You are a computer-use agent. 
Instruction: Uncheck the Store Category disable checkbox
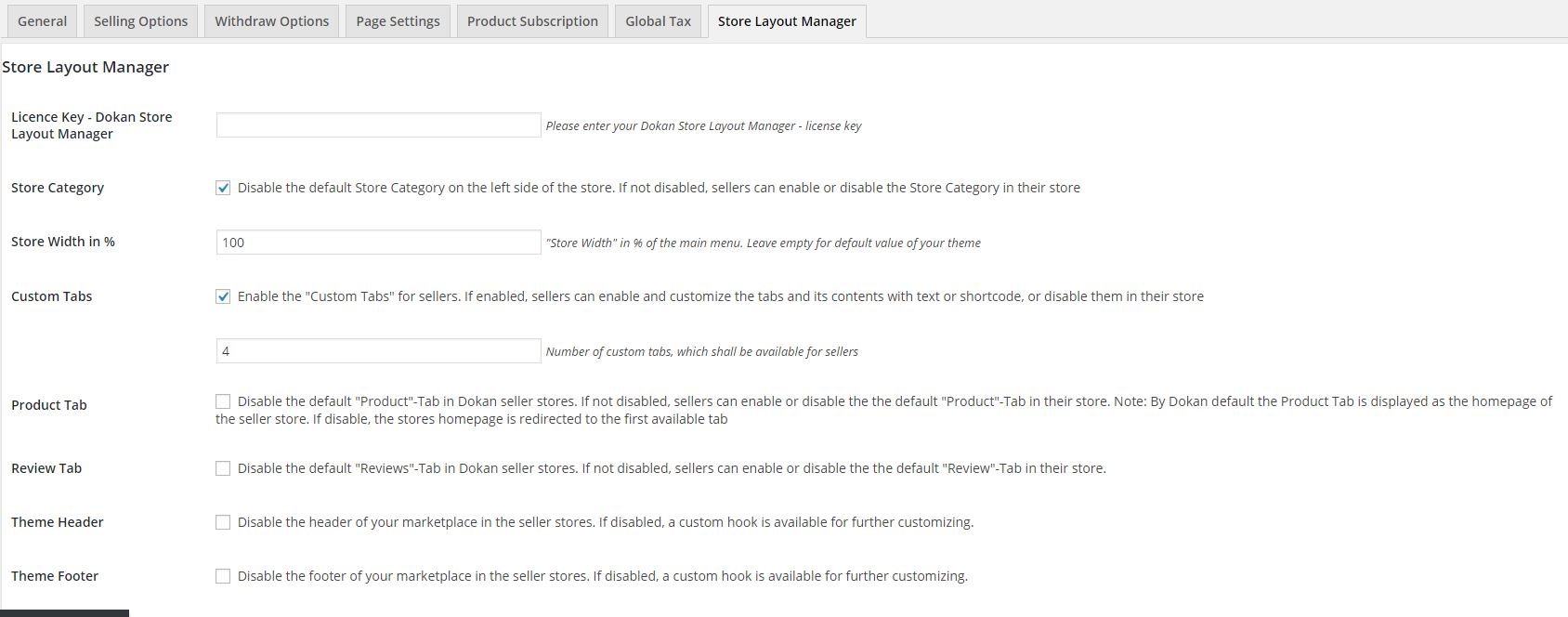[x=223, y=188]
